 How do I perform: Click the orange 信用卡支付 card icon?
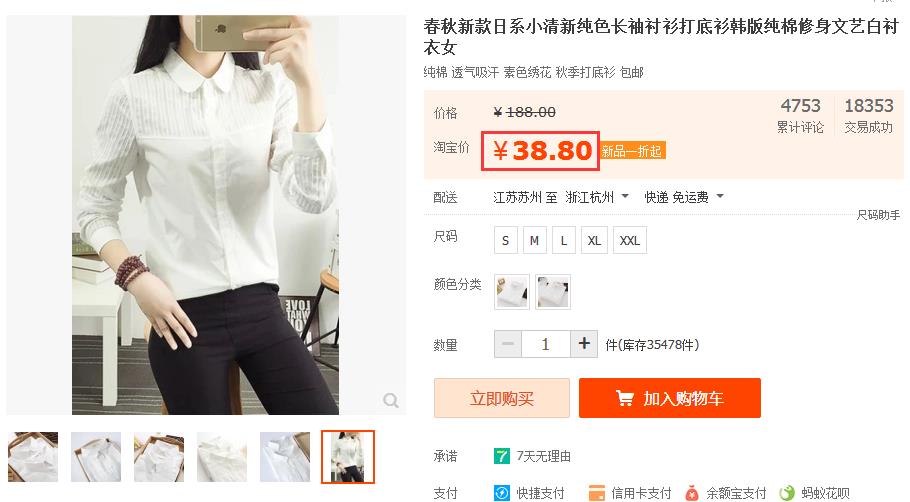coord(597,494)
